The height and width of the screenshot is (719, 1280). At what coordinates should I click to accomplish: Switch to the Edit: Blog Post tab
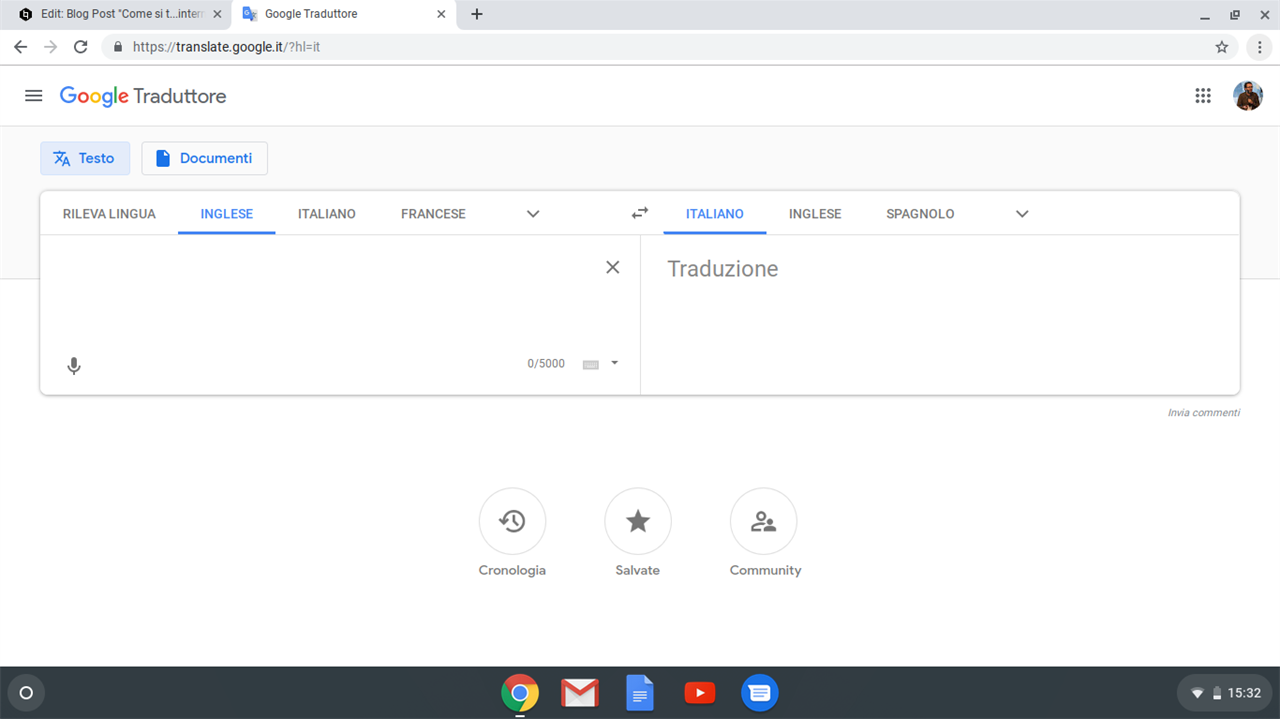tap(115, 14)
